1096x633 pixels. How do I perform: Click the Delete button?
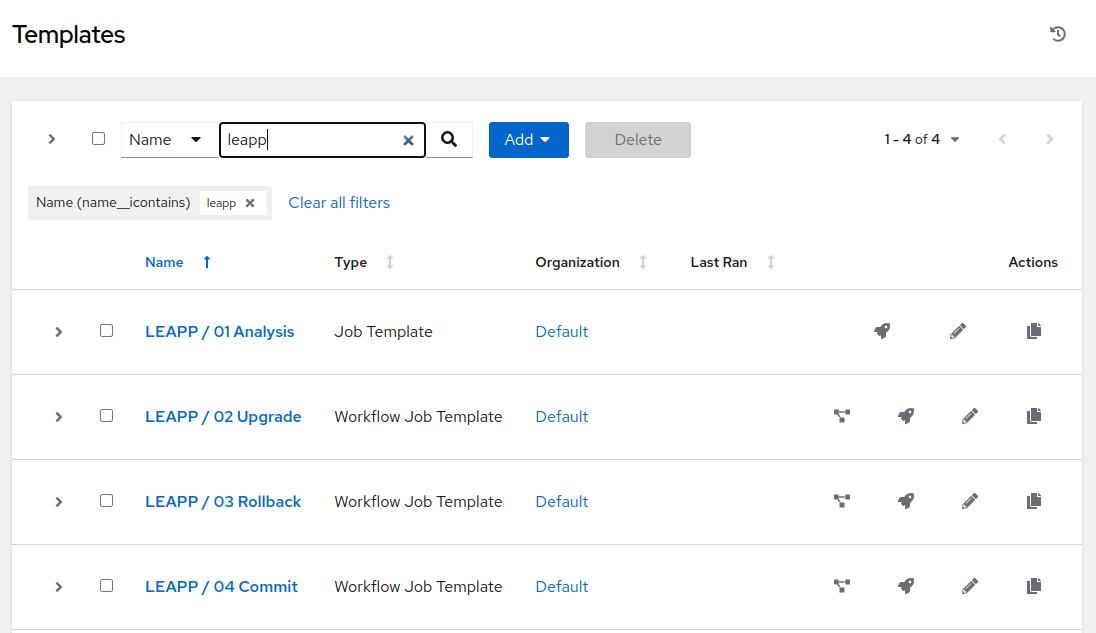[x=637, y=140]
